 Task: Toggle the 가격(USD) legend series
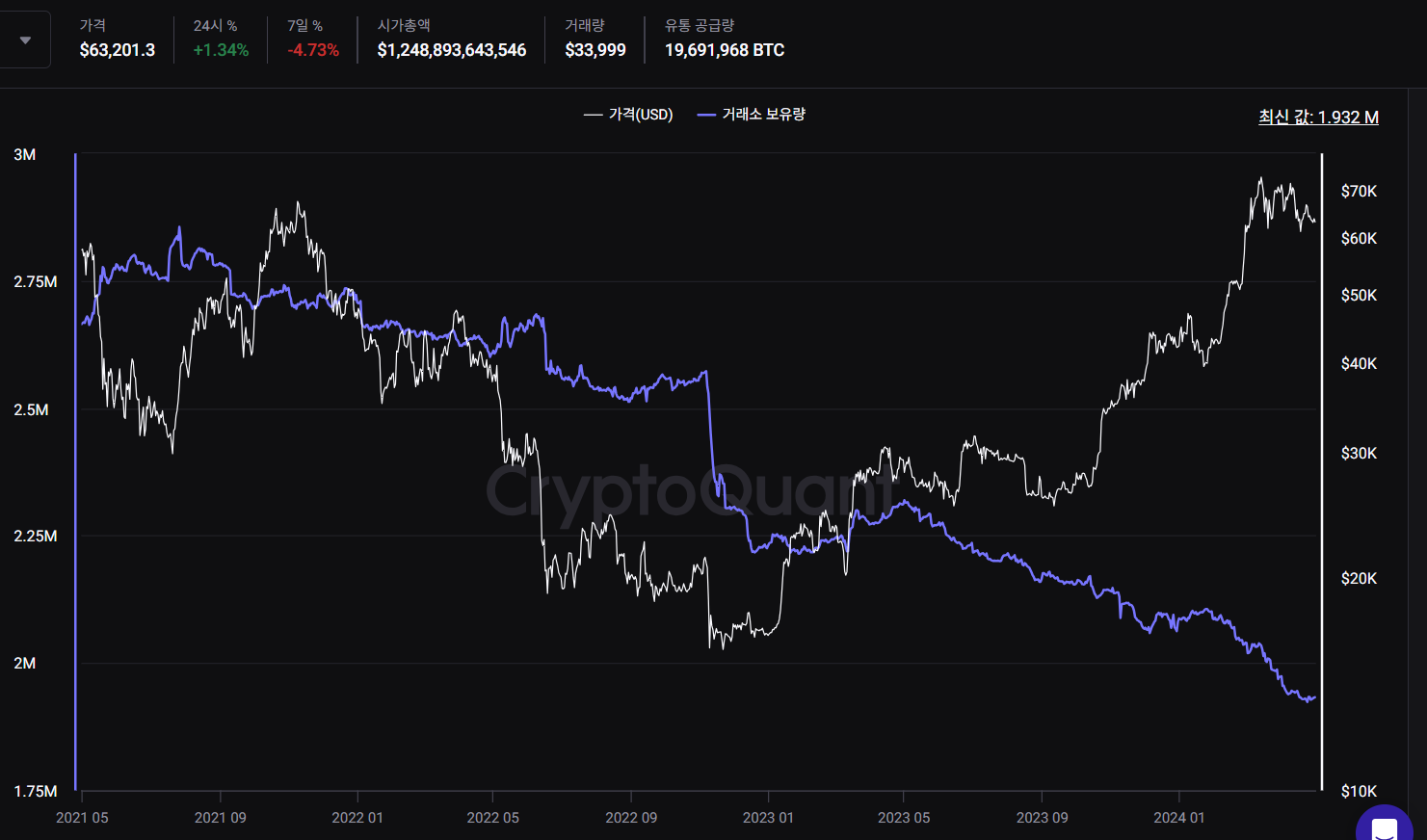coord(628,115)
